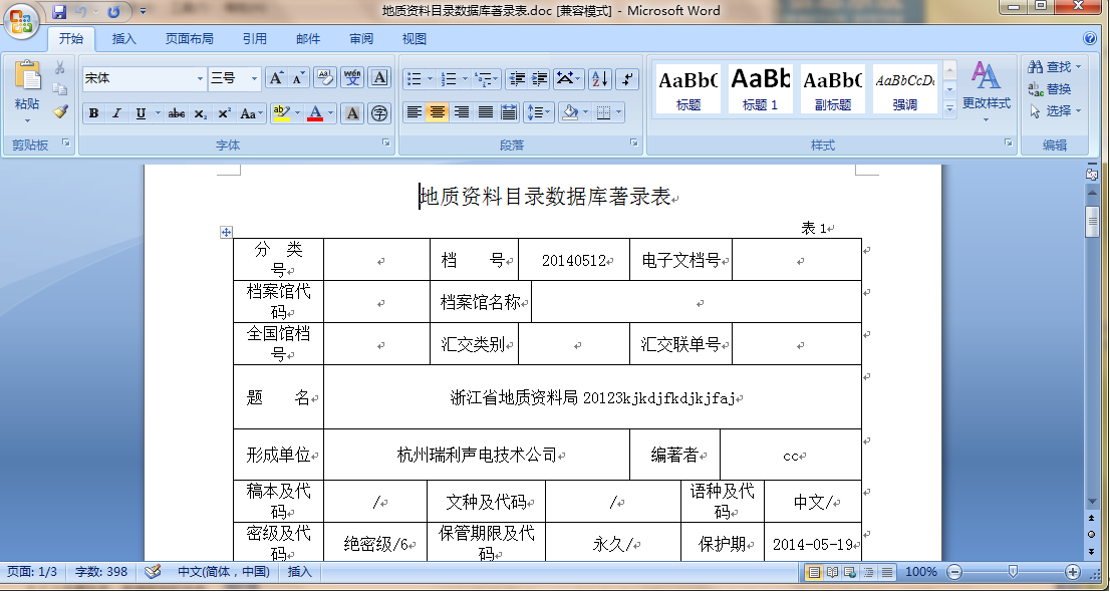The image size is (1110, 595).
Task: Click the zoom slider handle in status bar
Action: pyautogui.click(x=1013, y=572)
